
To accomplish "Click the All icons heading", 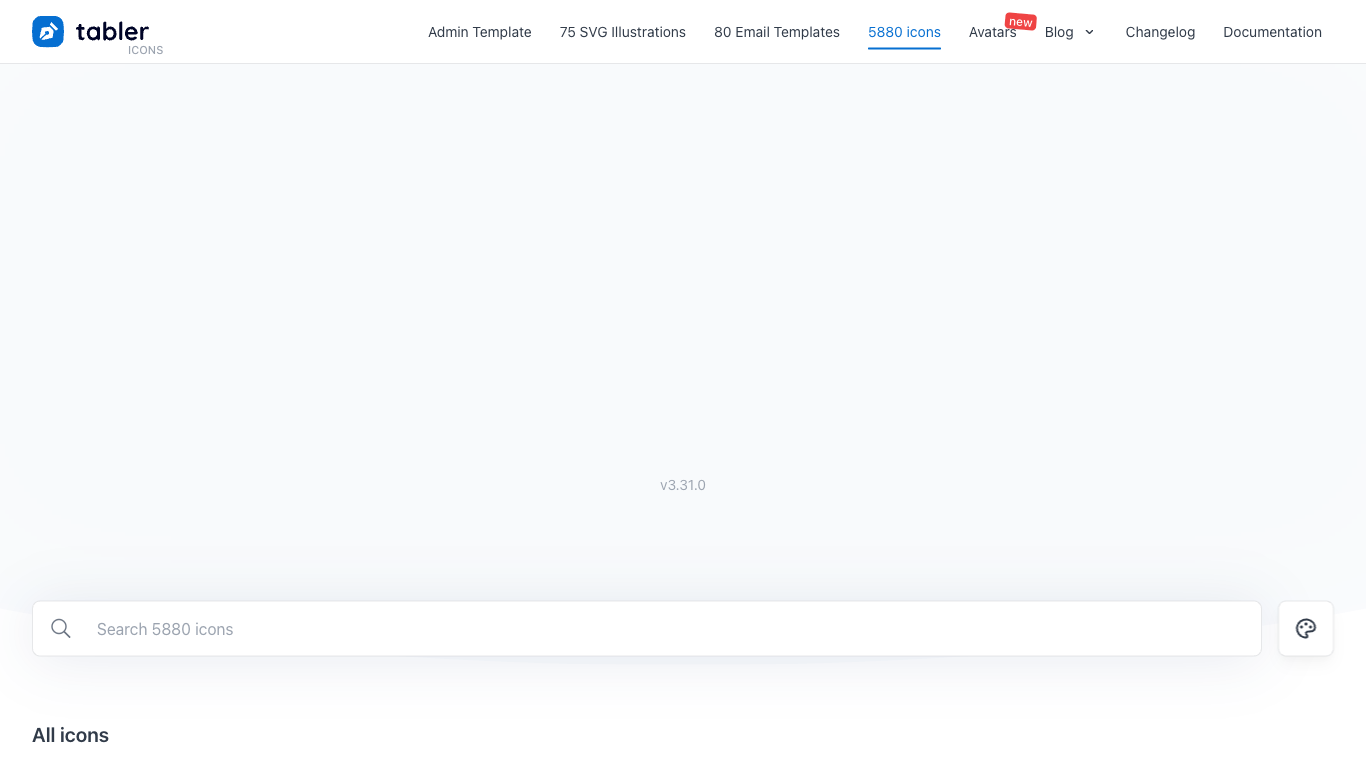I will pos(70,735).
